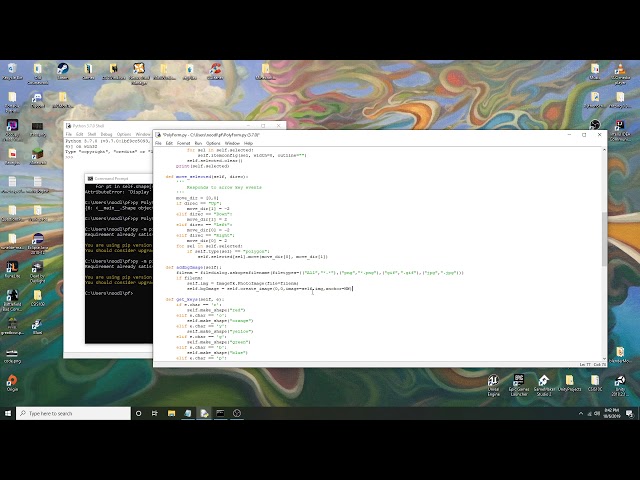Open the Discord desktop icon
The image size is (640, 480).
click(38, 100)
